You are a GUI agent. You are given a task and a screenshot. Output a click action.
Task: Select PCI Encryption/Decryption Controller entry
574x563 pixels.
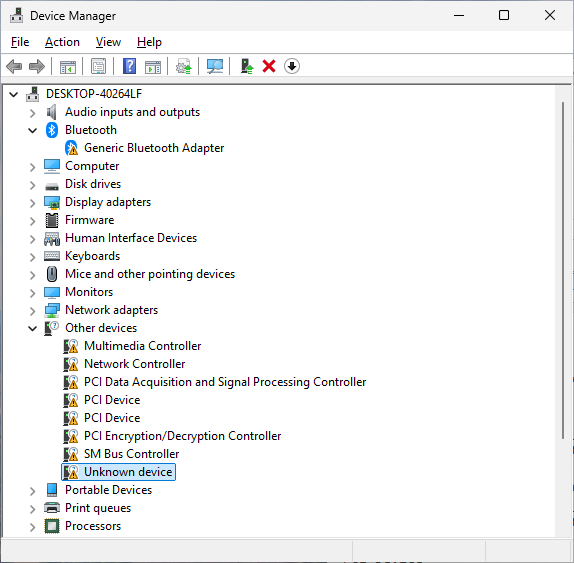[182, 436]
